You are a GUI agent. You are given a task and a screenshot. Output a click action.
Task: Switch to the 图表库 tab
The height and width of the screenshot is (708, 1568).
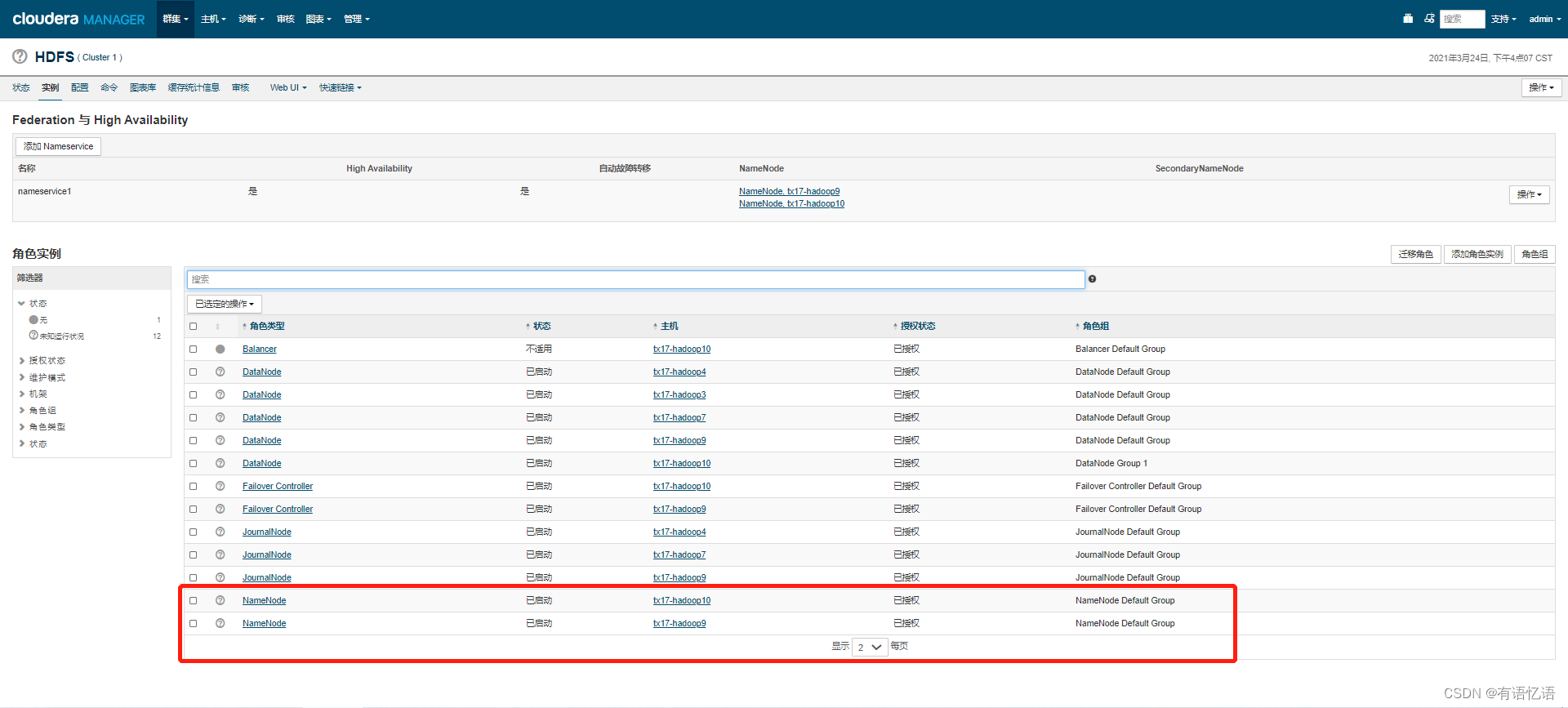[x=143, y=87]
